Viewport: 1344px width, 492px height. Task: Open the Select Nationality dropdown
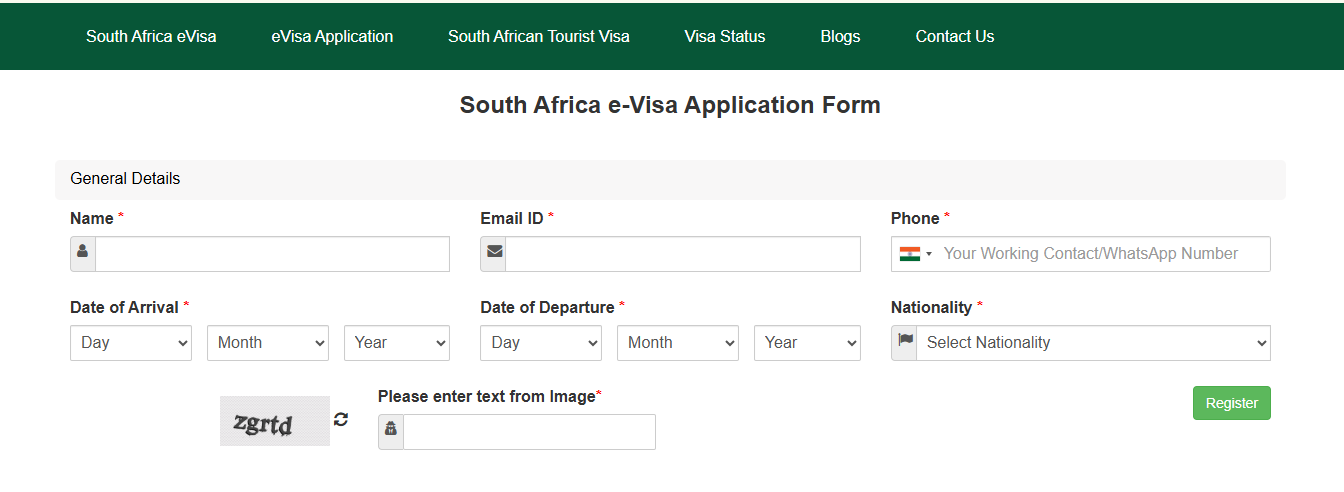click(1093, 343)
